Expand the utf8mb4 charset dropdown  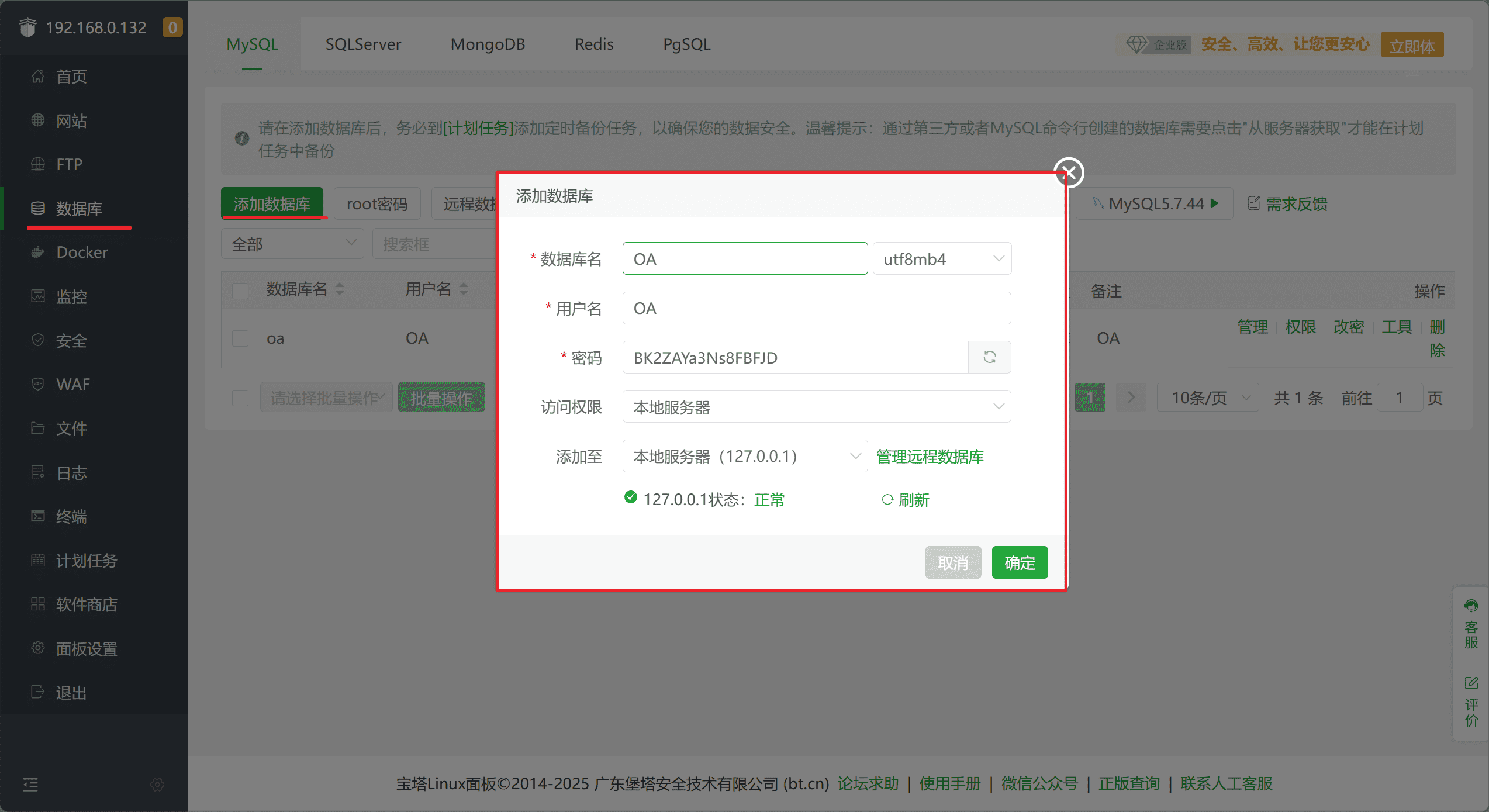coord(942,258)
